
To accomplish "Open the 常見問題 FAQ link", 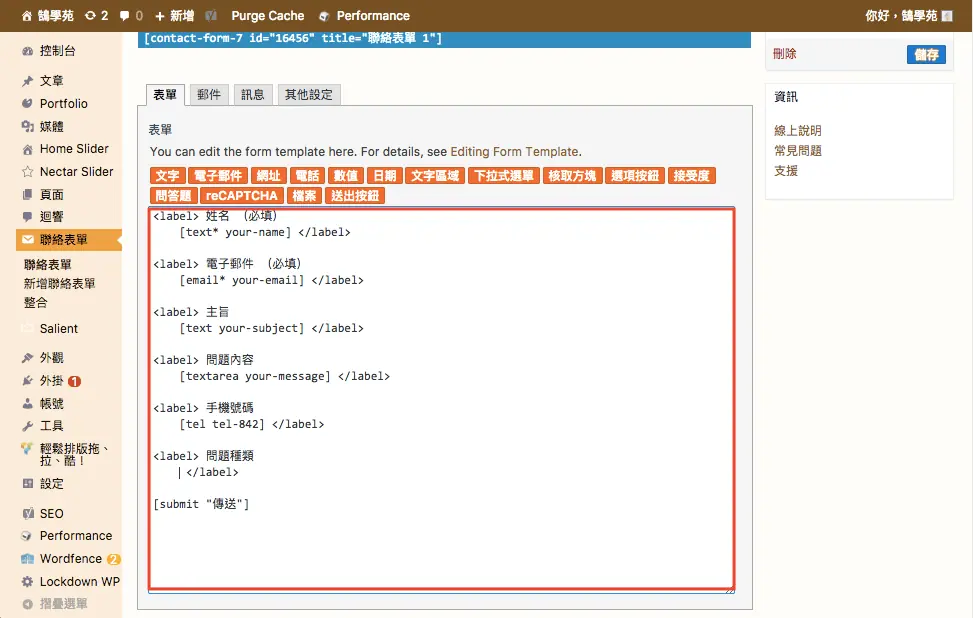I will (x=798, y=151).
